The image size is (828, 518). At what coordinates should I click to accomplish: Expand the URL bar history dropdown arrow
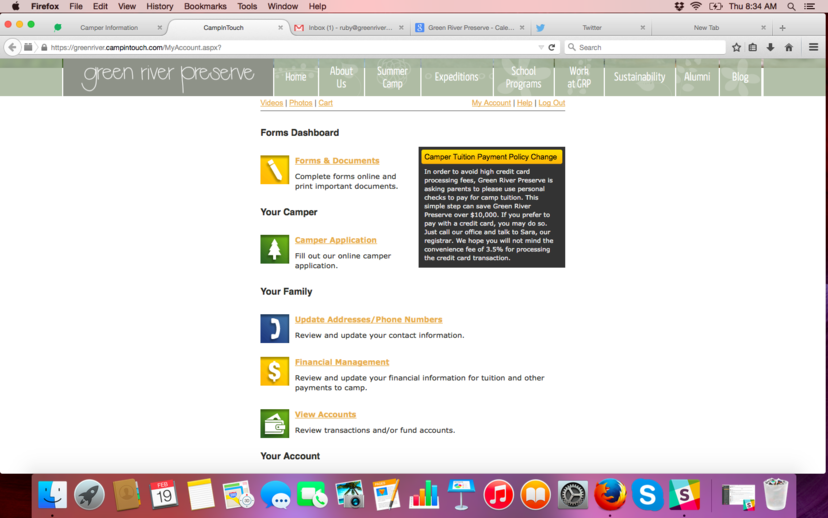541,48
